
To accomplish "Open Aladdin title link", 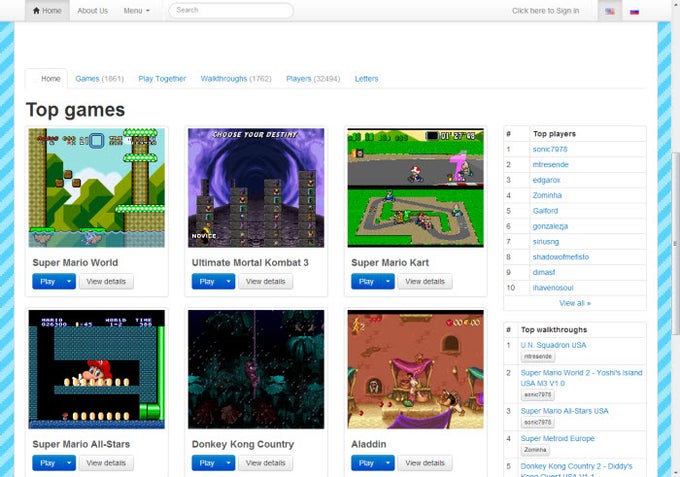I will [x=369, y=444].
